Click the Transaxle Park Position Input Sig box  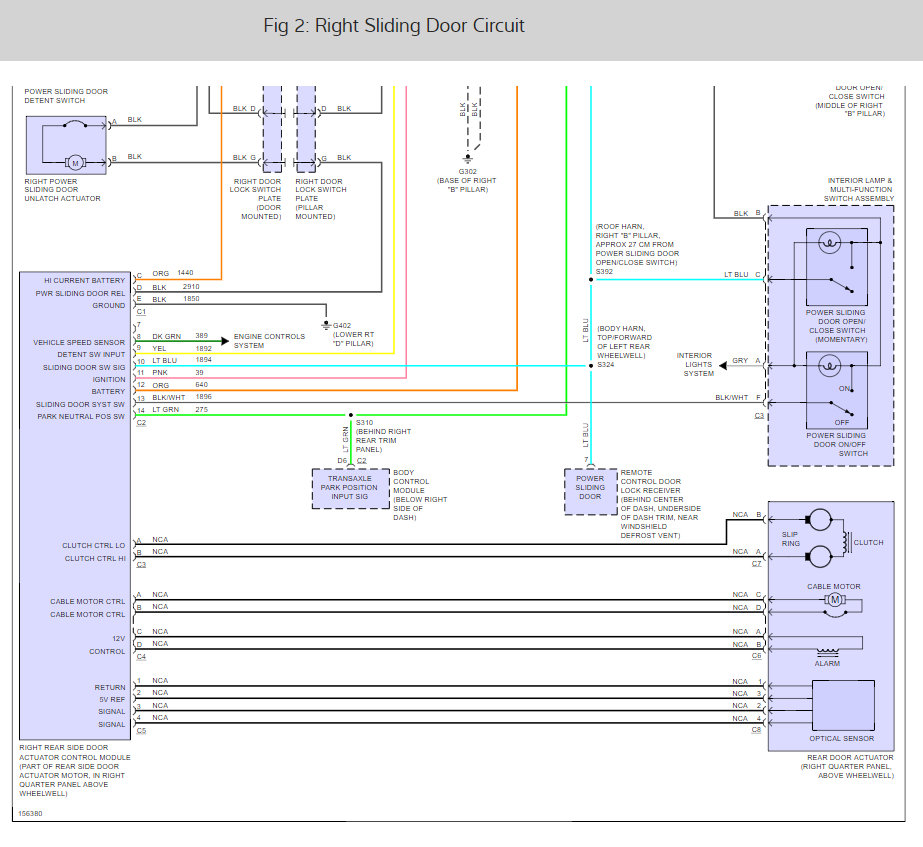point(350,489)
